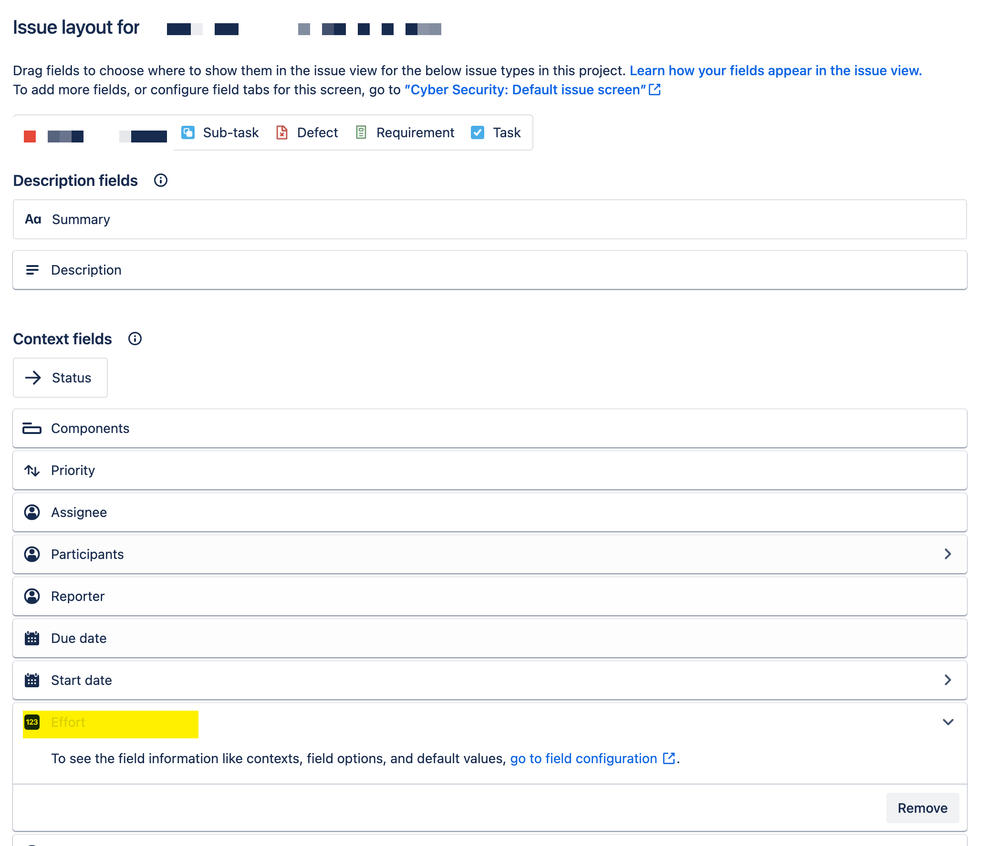Click the Start date calendar icon
Image resolution: width=999 pixels, height=846 pixels.
(32, 680)
